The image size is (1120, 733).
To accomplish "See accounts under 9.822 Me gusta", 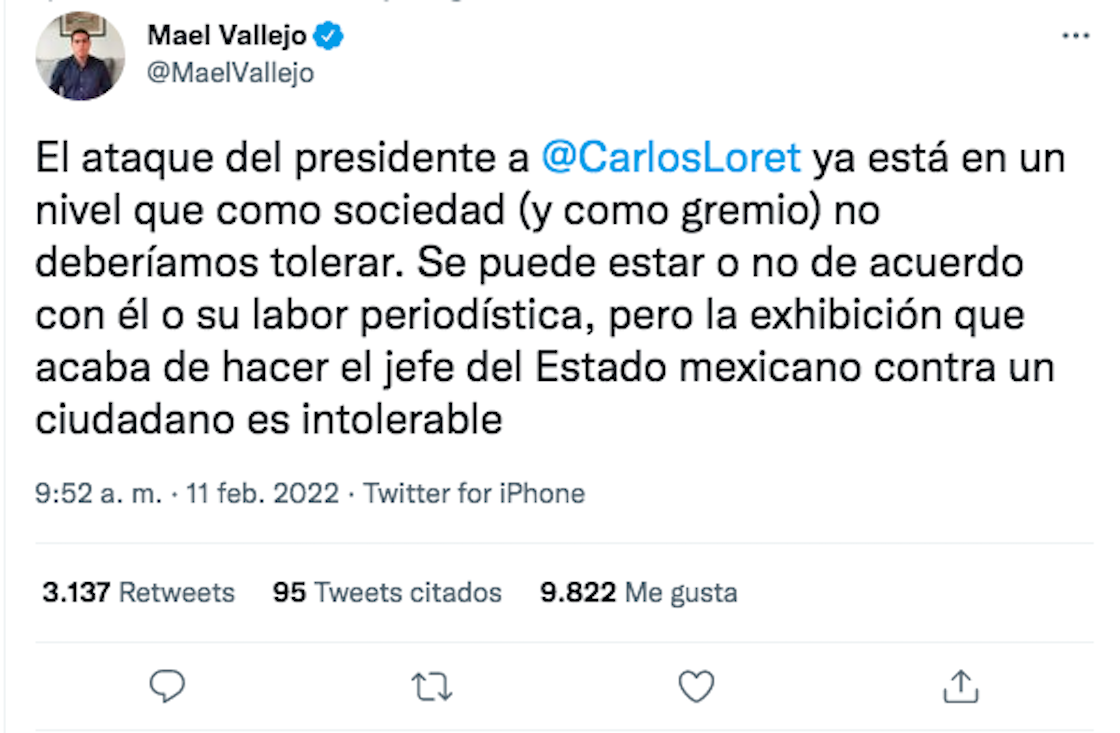I will point(638,592).
